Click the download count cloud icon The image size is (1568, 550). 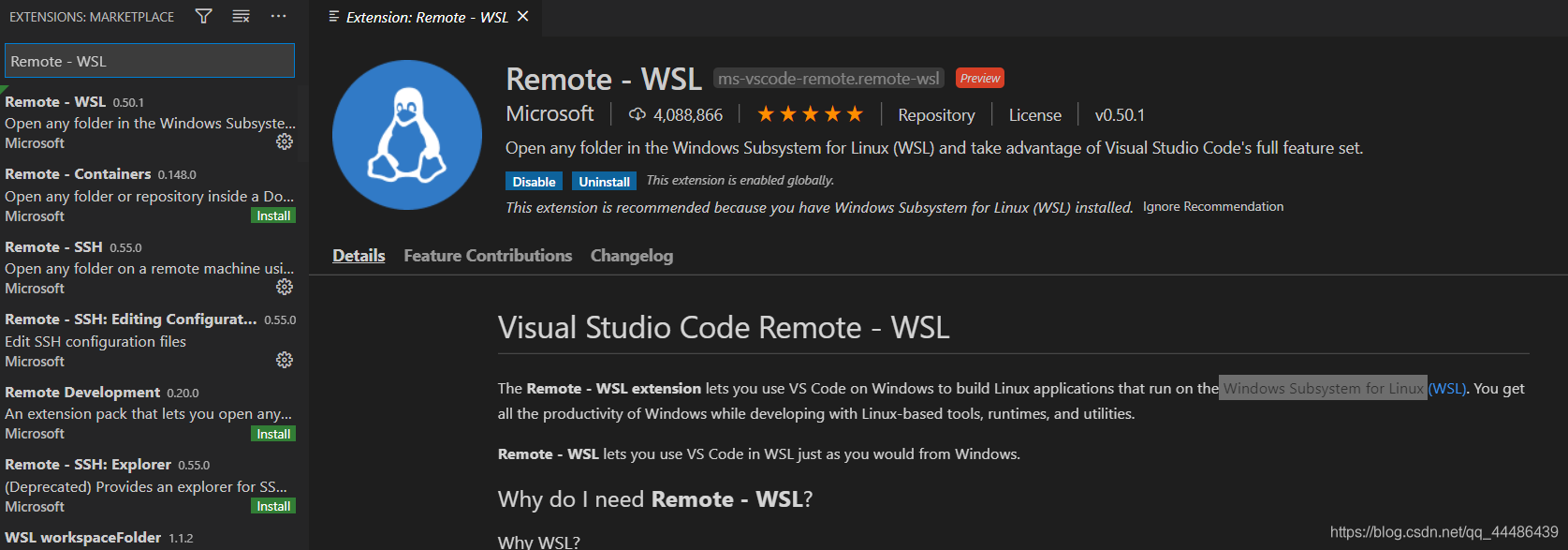click(x=637, y=114)
